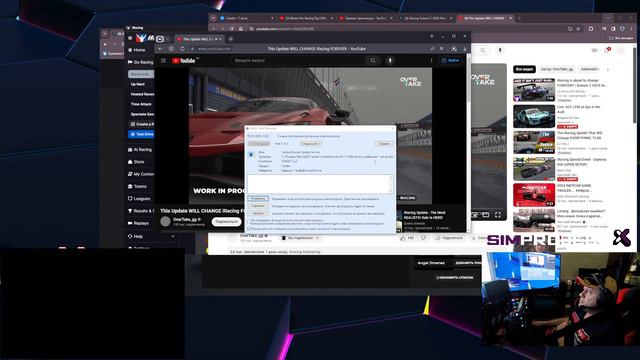
Task: Click the YouTube logo in popup browser
Action: (x=183, y=61)
